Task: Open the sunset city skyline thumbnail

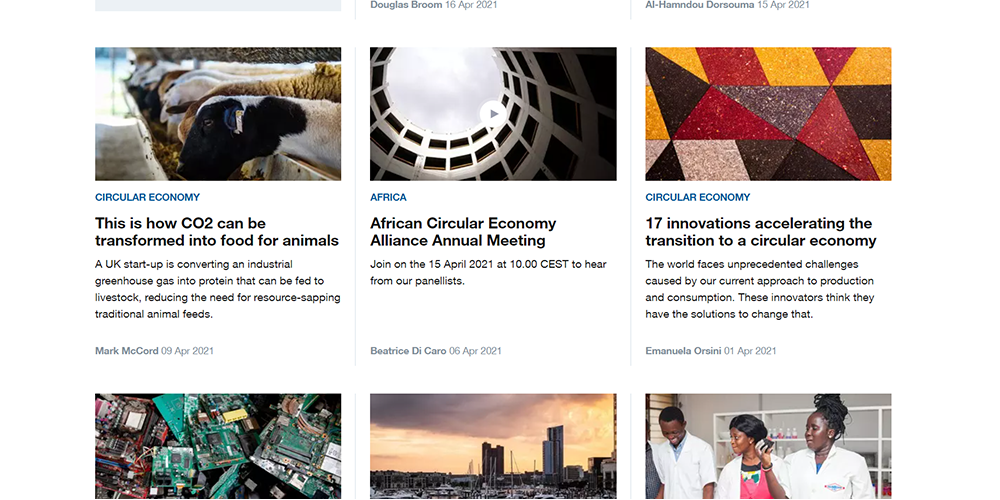Action: (x=493, y=446)
